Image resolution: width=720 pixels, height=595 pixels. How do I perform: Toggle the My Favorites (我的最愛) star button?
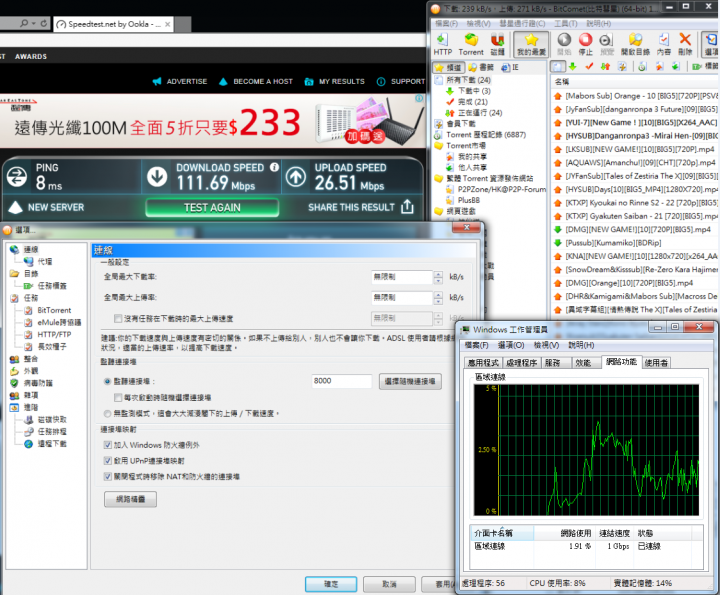point(531,45)
